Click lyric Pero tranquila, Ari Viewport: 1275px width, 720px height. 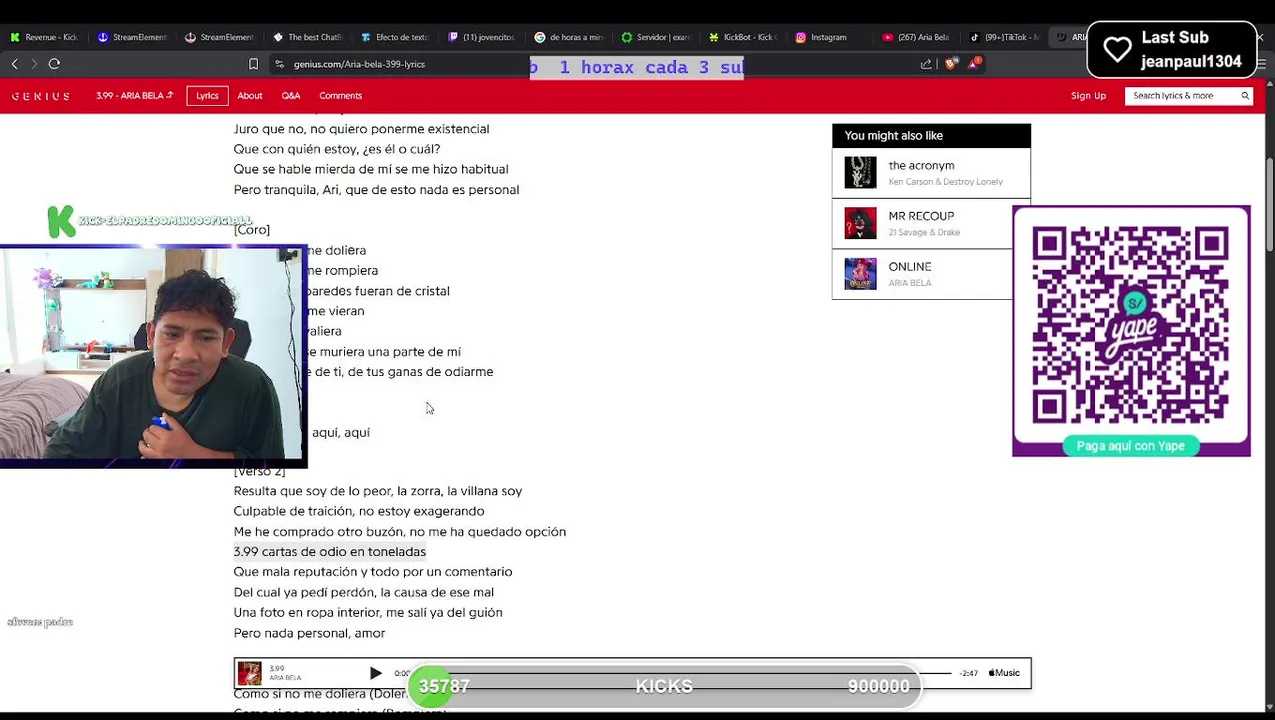pyautogui.click(x=376, y=190)
